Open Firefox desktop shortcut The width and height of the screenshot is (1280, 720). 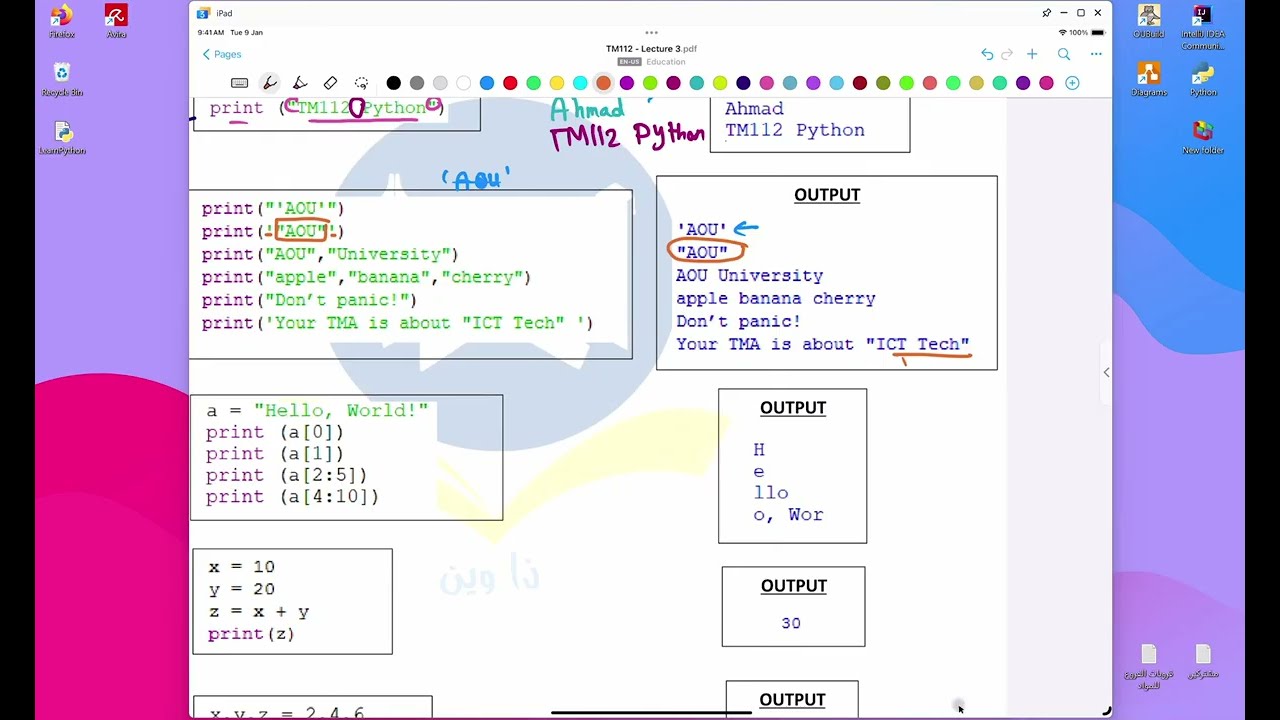point(62,21)
